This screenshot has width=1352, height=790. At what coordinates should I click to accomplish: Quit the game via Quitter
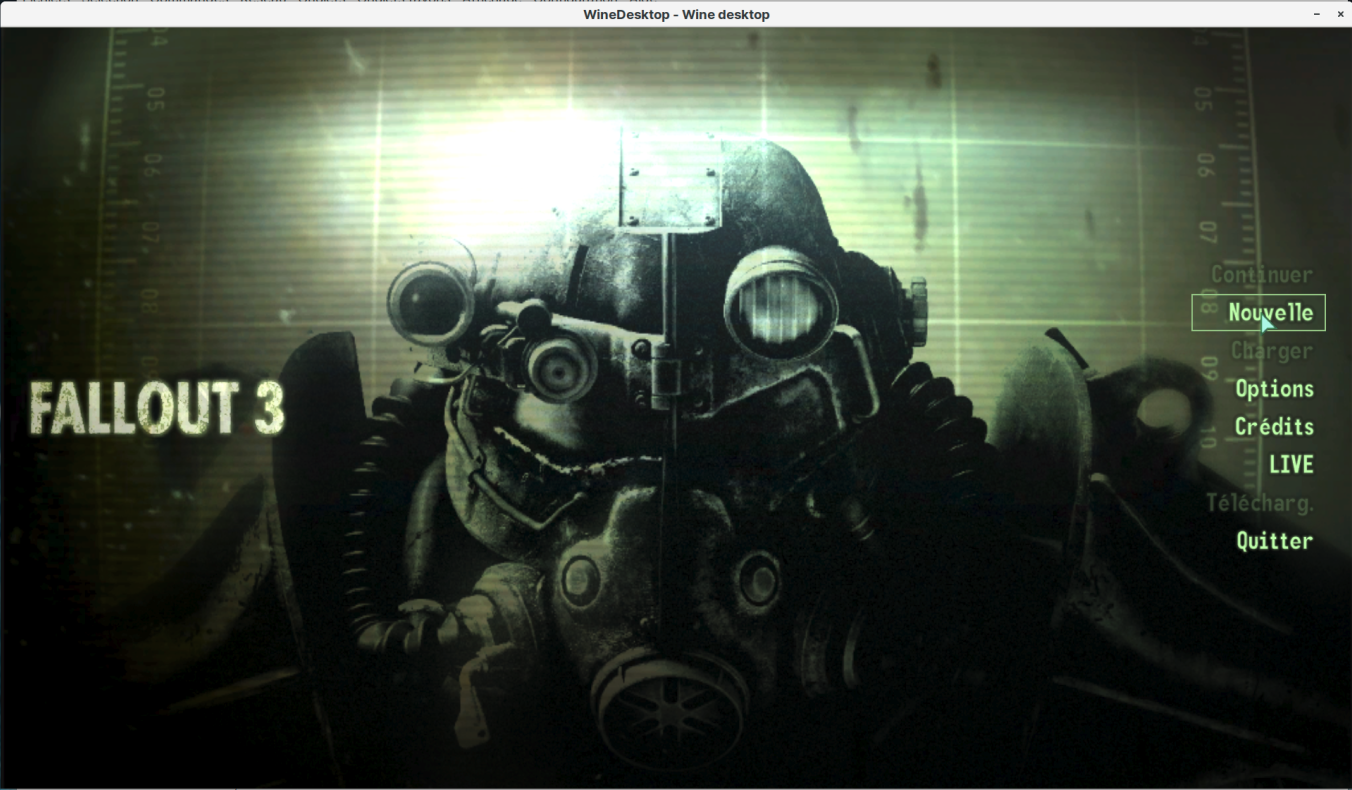click(1273, 541)
